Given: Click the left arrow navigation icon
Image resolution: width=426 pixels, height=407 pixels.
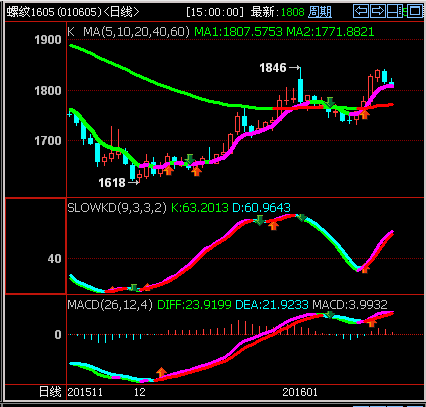Looking at the screenshot, I should (361, 11).
